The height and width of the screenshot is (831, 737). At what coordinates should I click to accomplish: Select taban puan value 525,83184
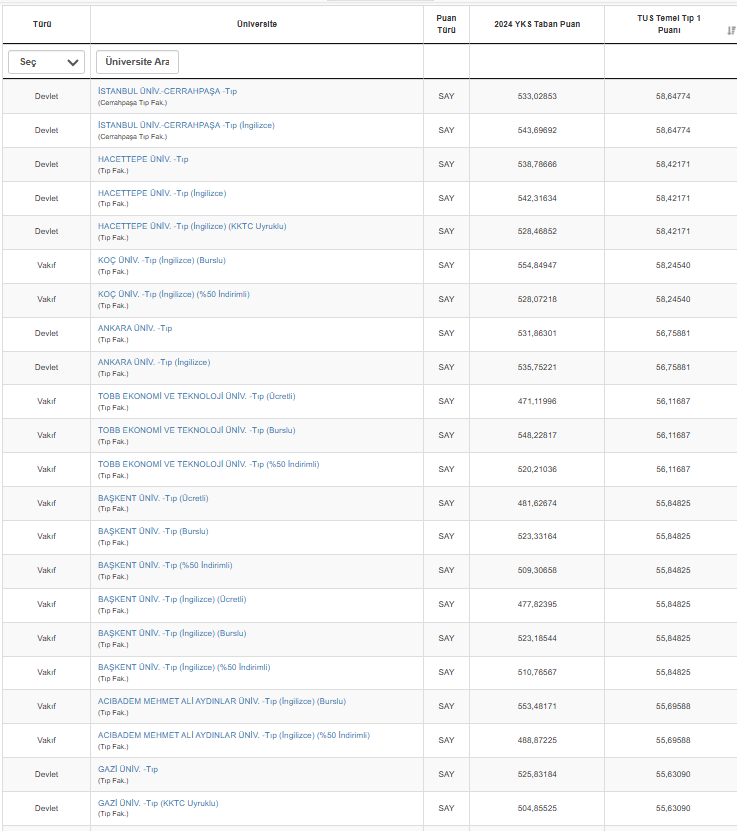(x=537, y=774)
